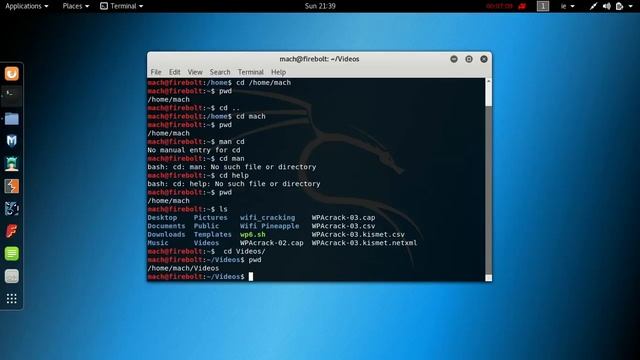Click WPAcrack-03.cap file name
This screenshot has height=360, width=640.
pos(343,218)
